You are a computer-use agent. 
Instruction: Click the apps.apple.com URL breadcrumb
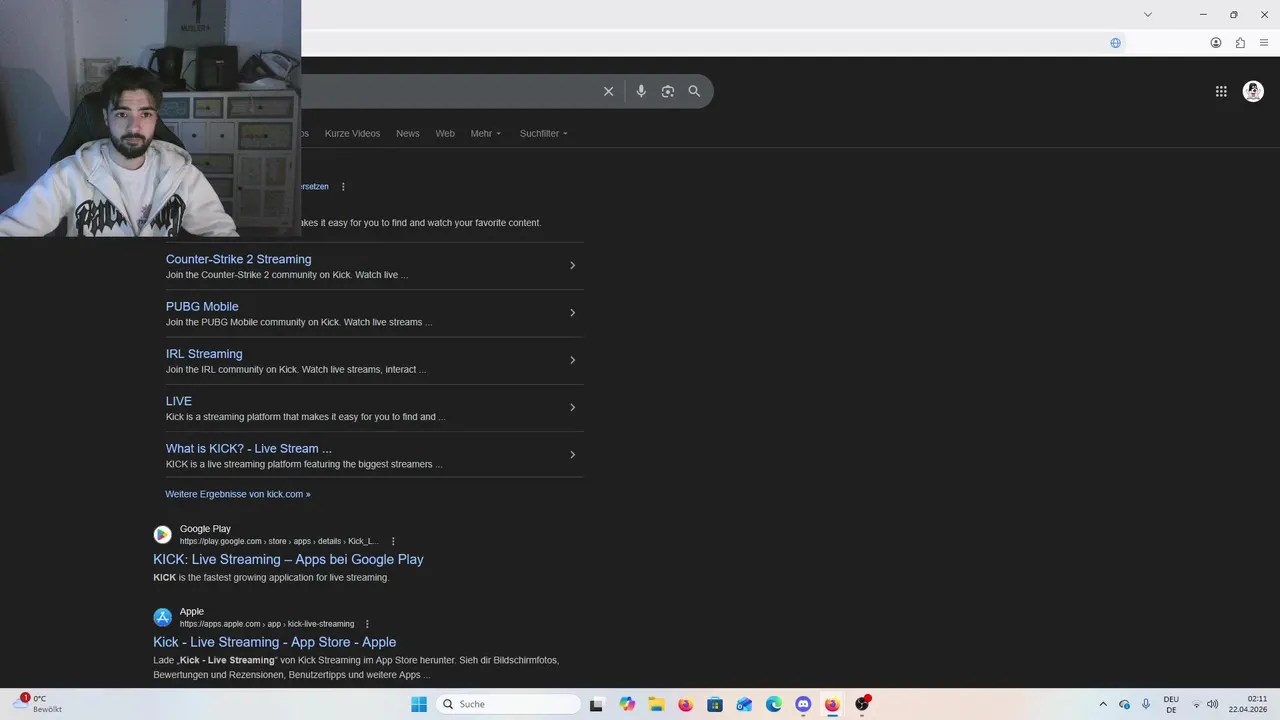click(x=267, y=624)
